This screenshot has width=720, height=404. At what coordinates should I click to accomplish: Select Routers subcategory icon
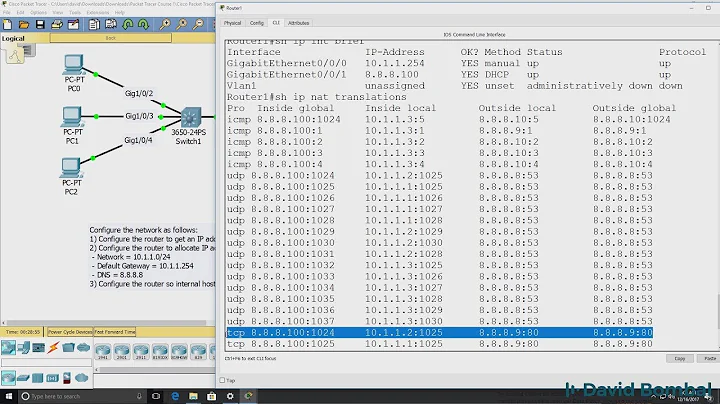(8, 378)
